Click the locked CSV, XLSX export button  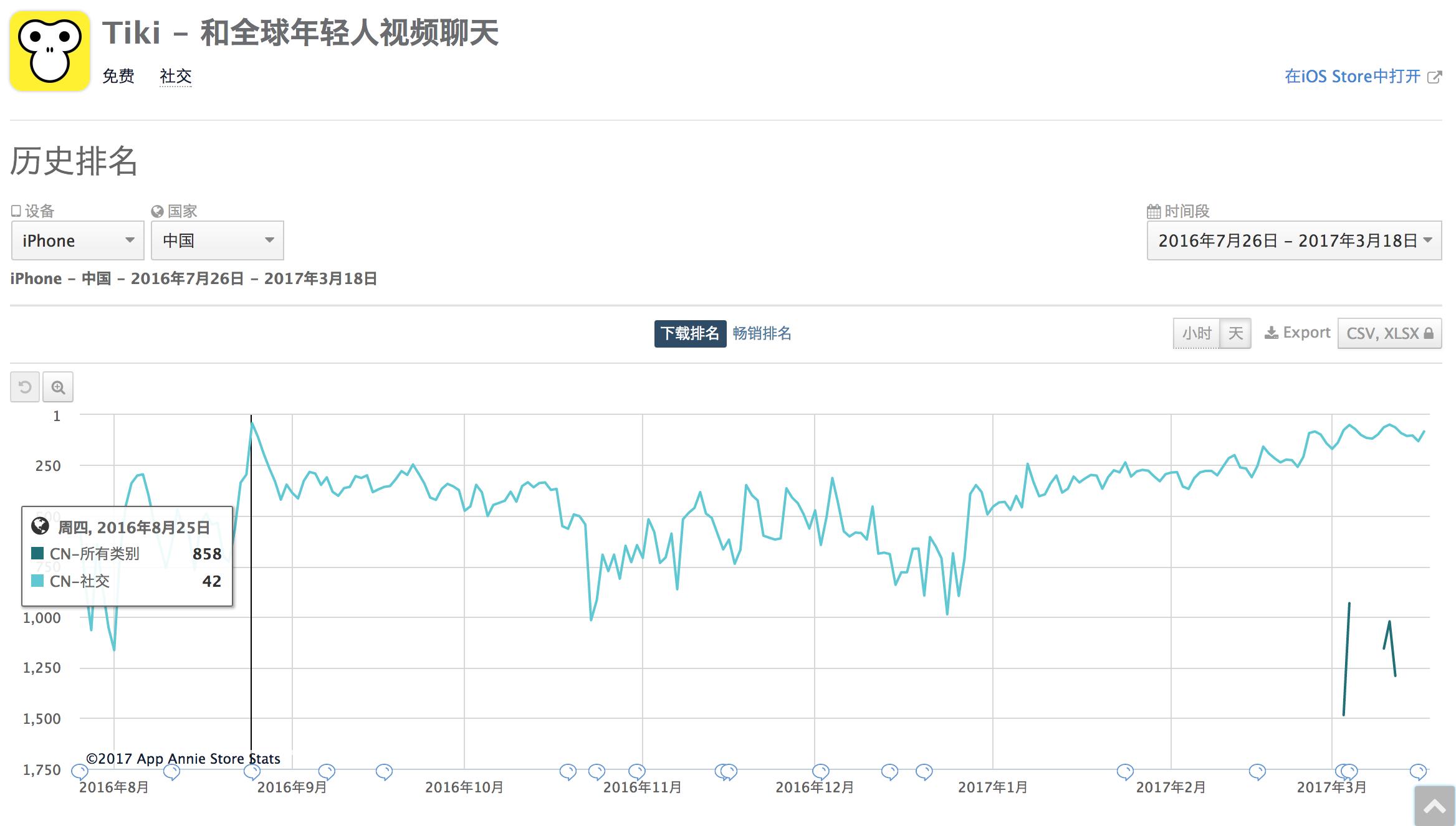click(1389, 333)
